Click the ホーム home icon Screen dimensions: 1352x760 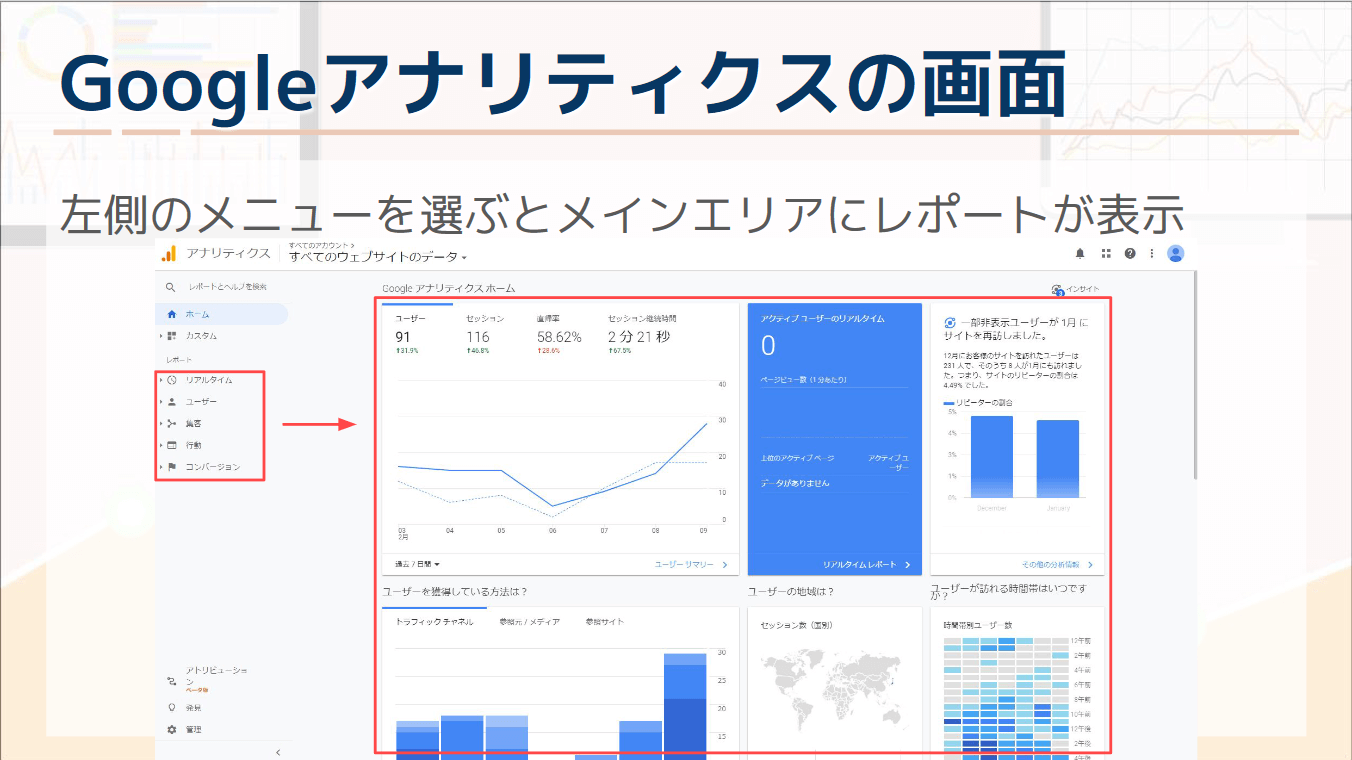click(172, 314)
